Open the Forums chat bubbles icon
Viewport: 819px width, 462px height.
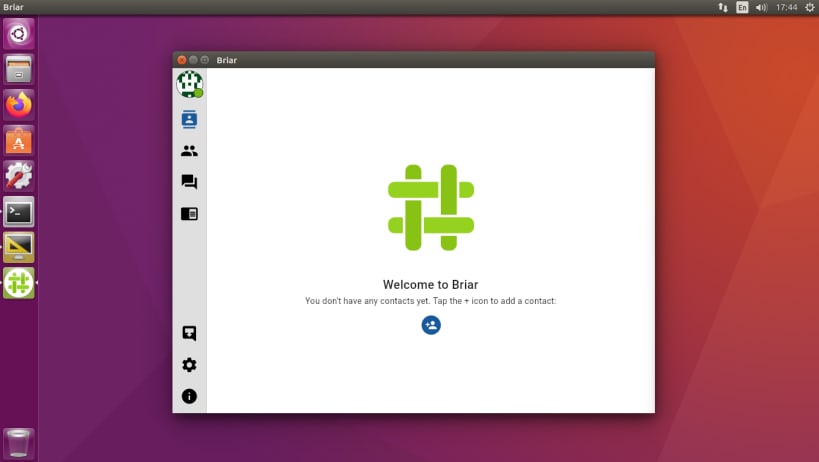(x=189, y=182)
